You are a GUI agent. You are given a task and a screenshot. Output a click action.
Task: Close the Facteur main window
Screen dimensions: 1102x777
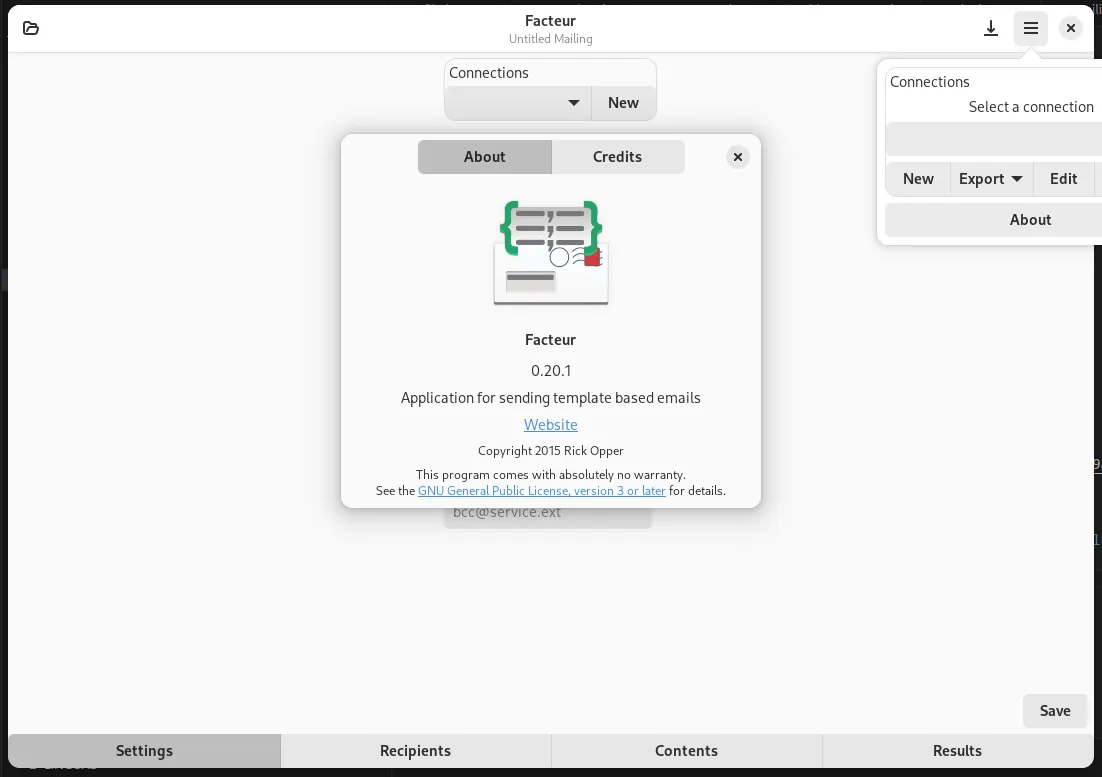pyautogui.click(x=1071, y=28)
